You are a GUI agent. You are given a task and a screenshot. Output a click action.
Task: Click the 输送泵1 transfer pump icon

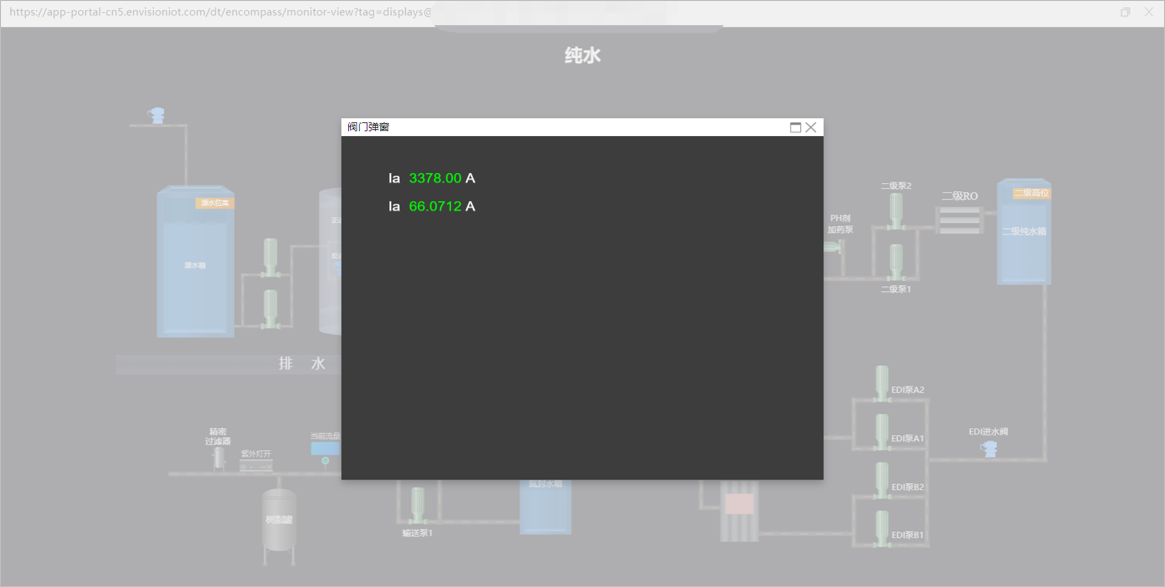(x=418, y=506)
